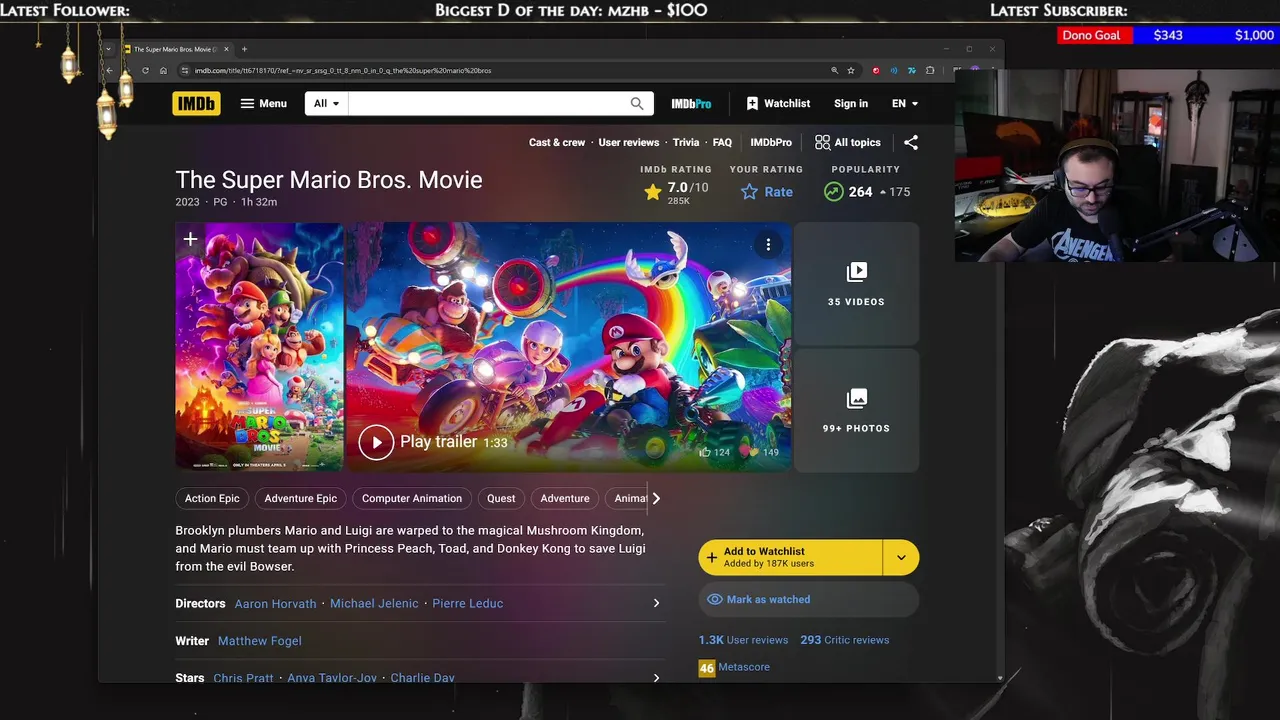Select the Adventure genre chip
Screen dimensions: 1280x720
(565, 498)
